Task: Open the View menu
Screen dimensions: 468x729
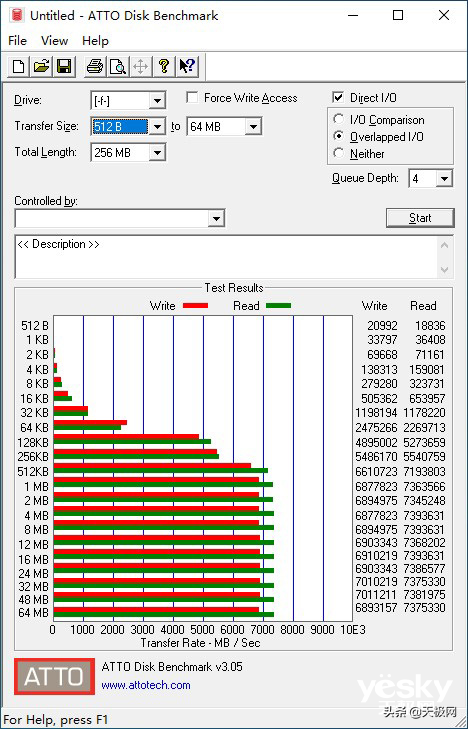Action: 54,41
